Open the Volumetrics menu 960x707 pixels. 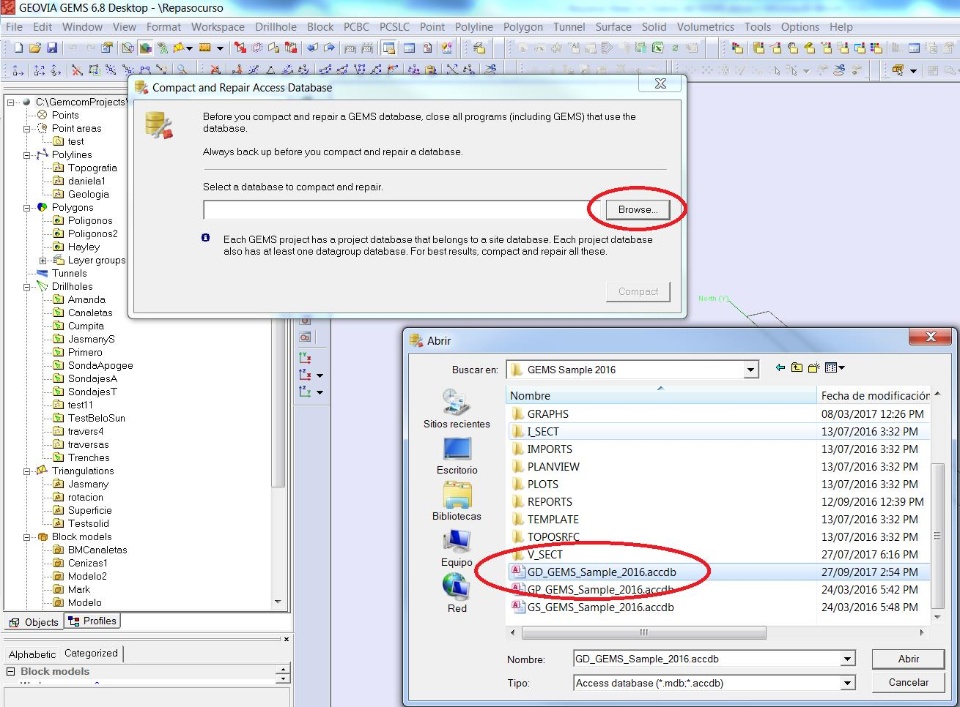coord(705,27)
